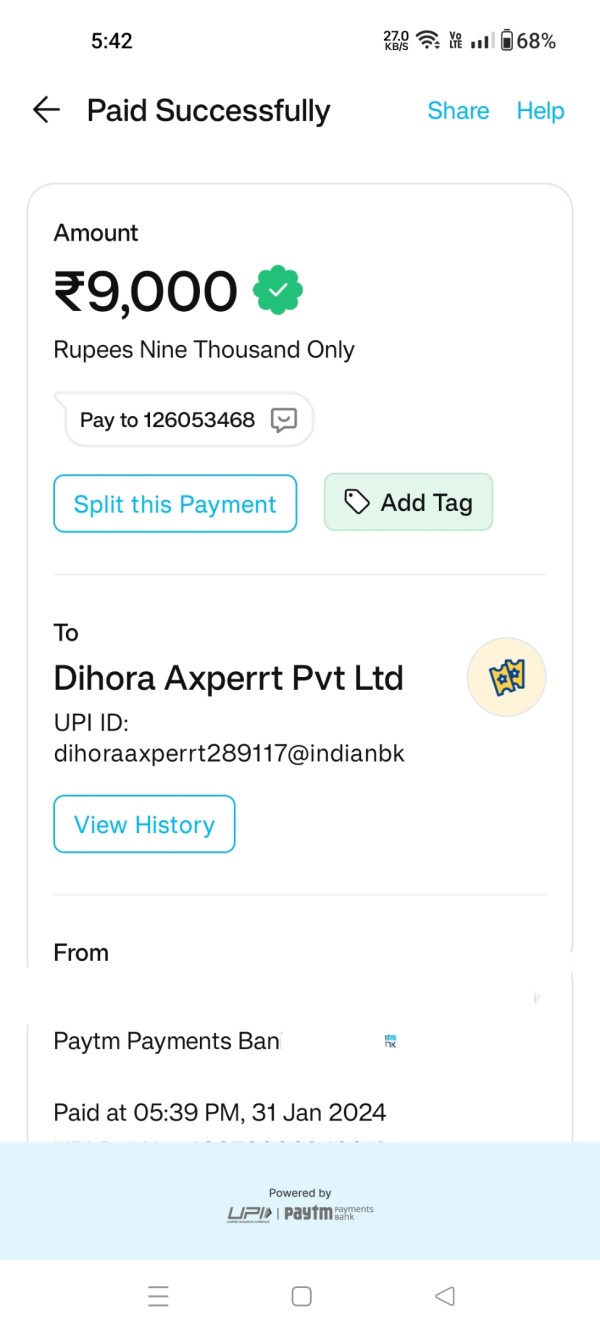This screenshot has width=600, height=1333.
Task: Open View History for this merchant
Action: click(144, 825)
